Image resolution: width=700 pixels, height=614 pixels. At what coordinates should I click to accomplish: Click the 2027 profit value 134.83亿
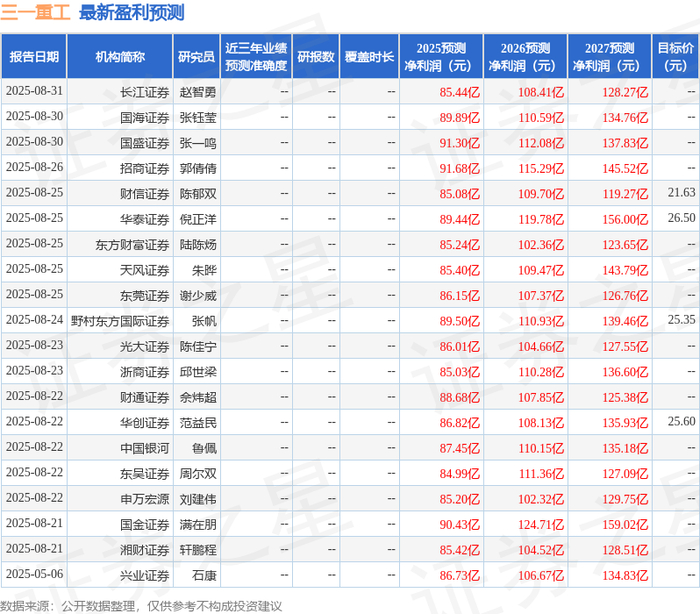point(625,576)
